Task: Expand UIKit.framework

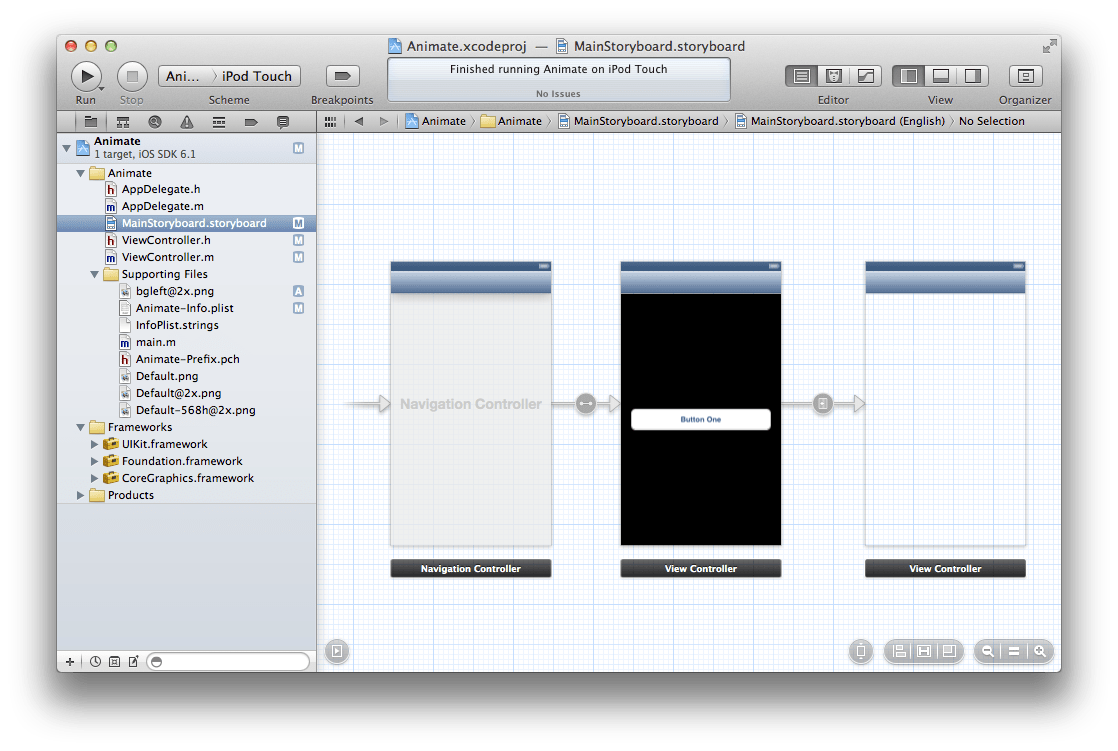Action: [94, 444]
